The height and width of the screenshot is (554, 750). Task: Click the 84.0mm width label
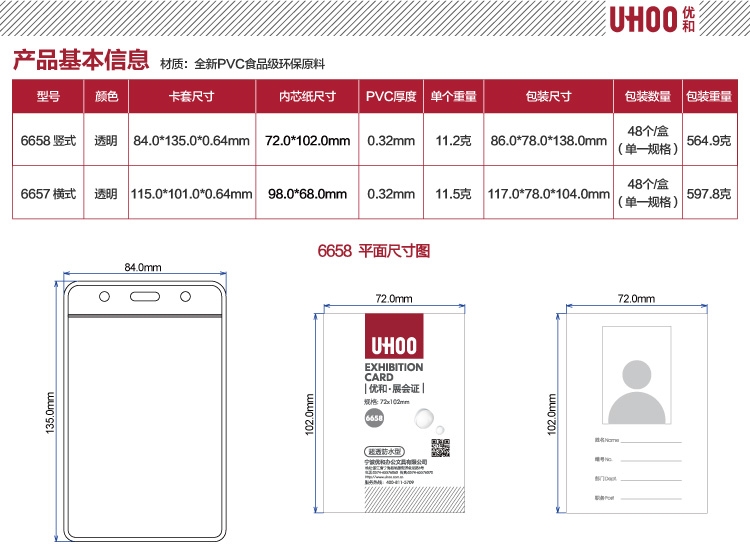pos(143,267)
